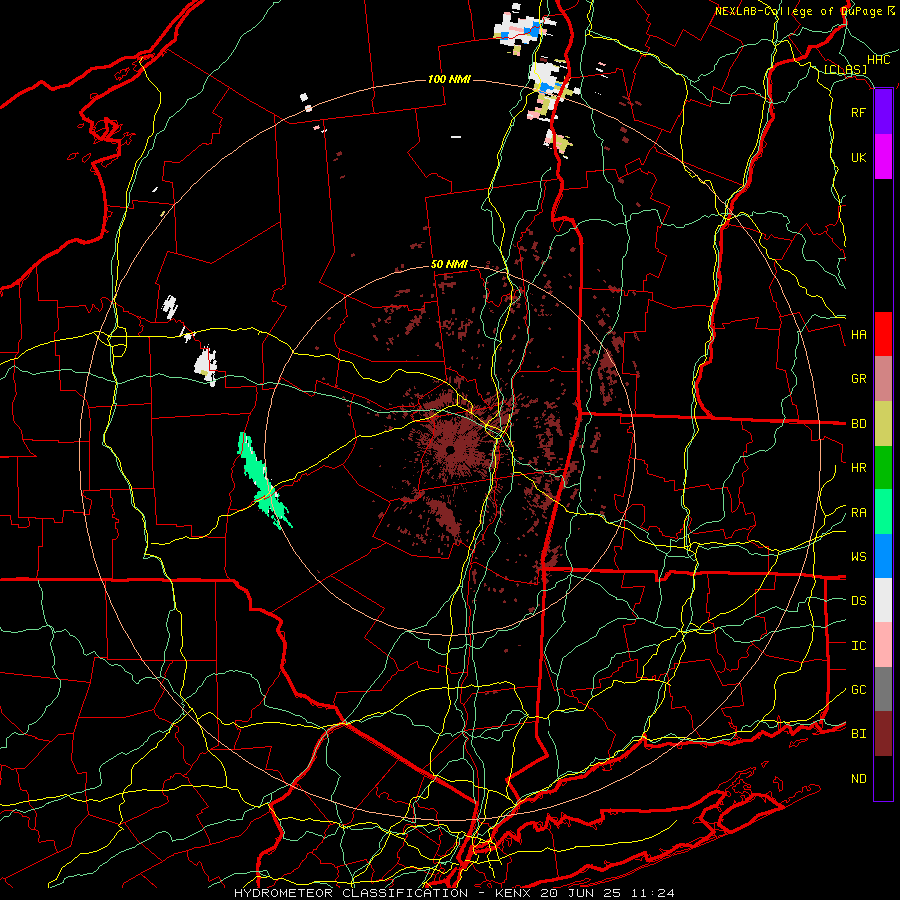Viewport: 900px width, 900px height.
Task: Click the brown BI biological swatch
Action: pyautogui.click(x=883, y=734)
